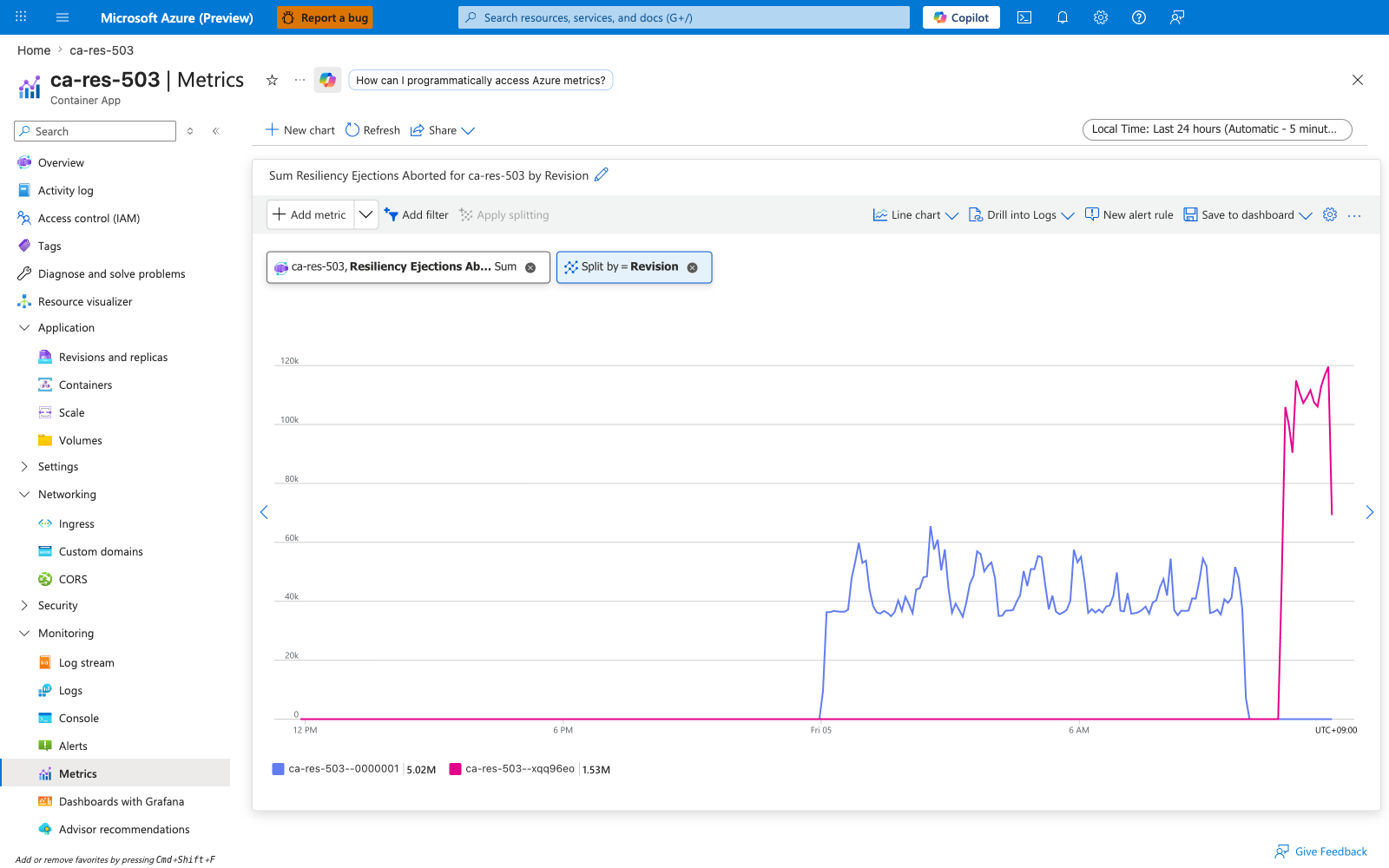Open the portal settings gear
1389x868 pixels.
point(1101,17)
